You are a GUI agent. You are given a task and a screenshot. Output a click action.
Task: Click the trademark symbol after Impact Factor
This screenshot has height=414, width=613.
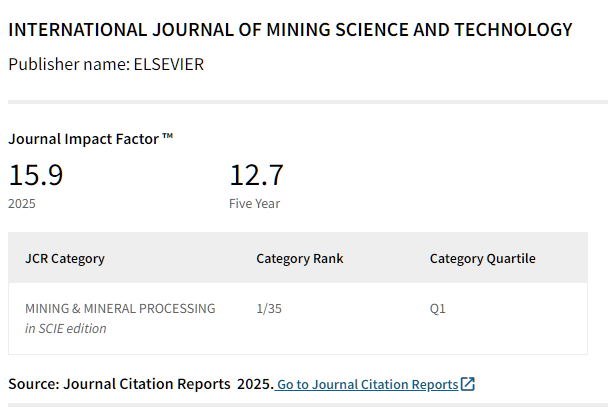[x=168, y=136]
